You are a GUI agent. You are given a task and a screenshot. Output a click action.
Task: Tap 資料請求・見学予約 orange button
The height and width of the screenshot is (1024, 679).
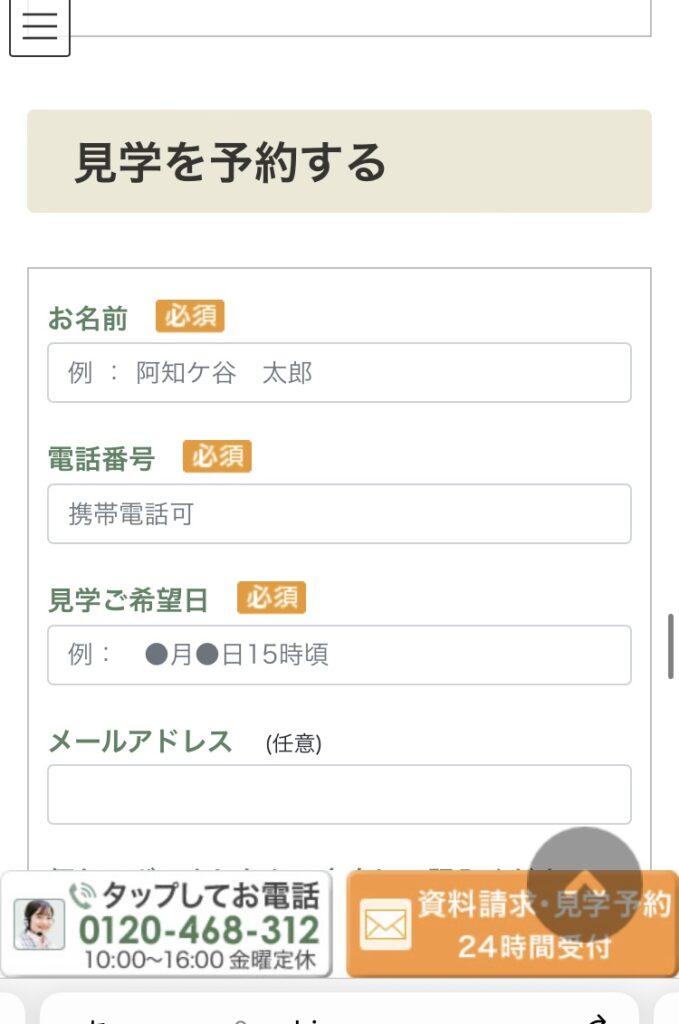tap(512, 923)
